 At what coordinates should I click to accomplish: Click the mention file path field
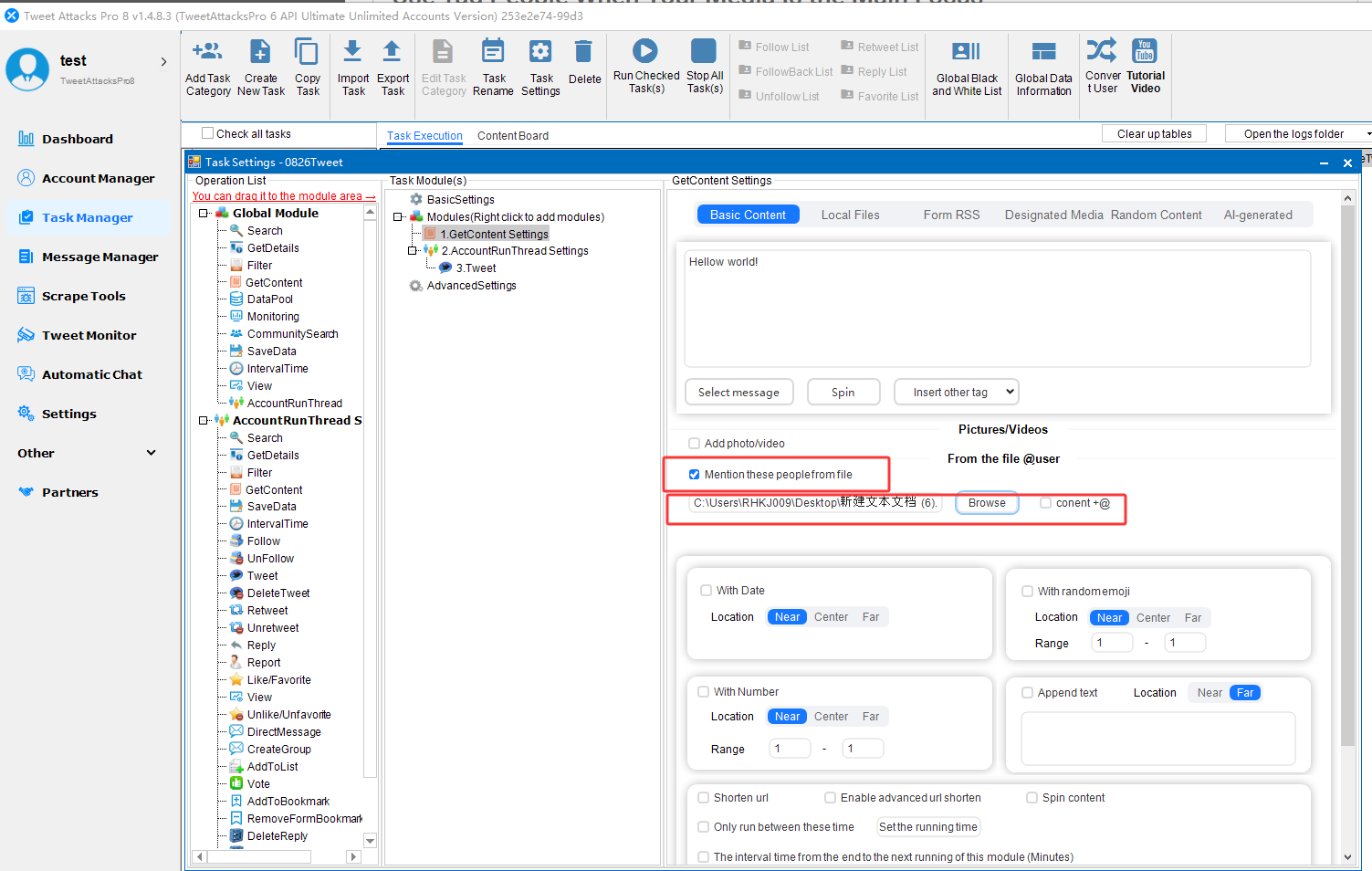click(816, 503)
